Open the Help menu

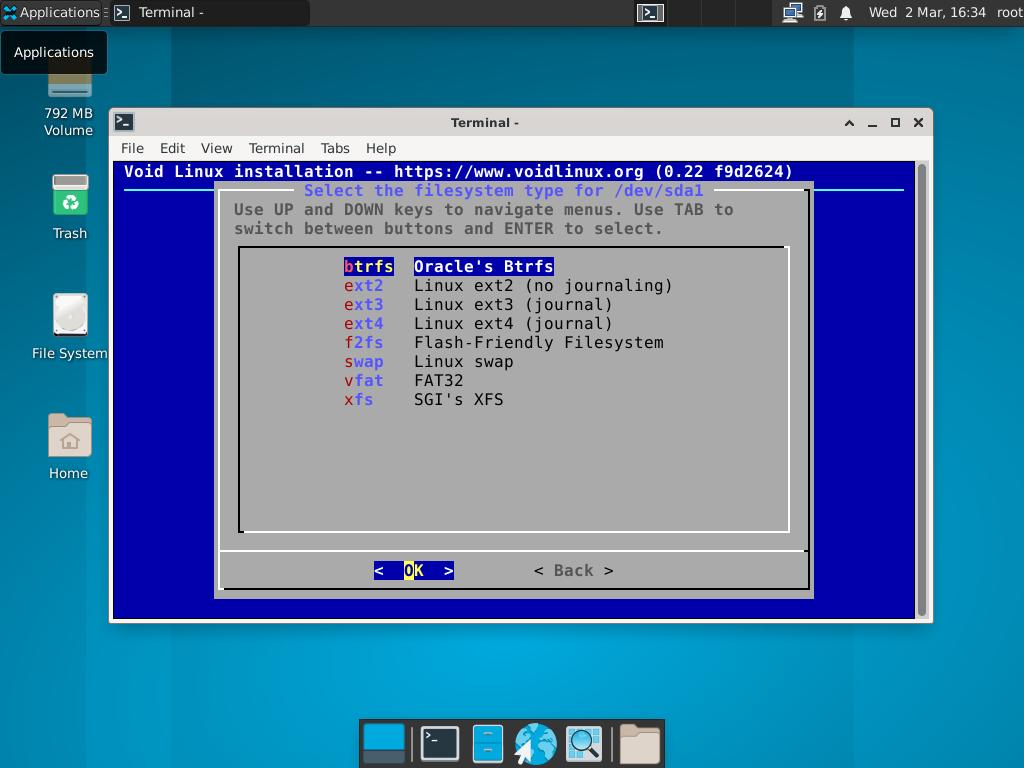click(x=381, y=148)
